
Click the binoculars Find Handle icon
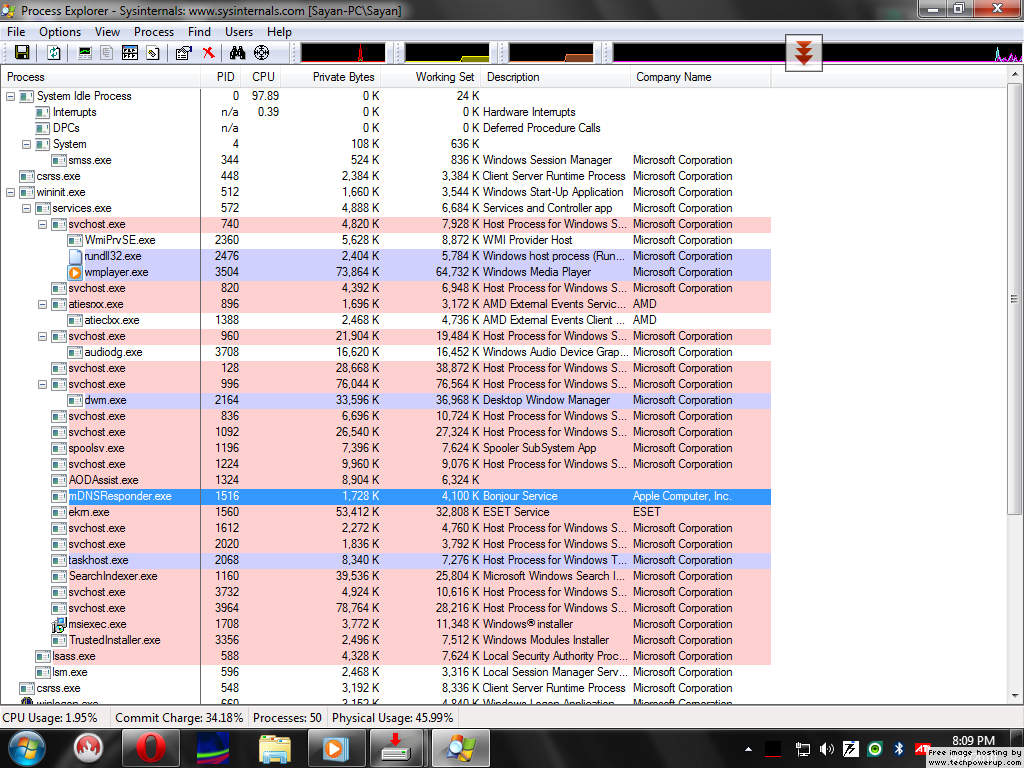click(x=238, y=53)
